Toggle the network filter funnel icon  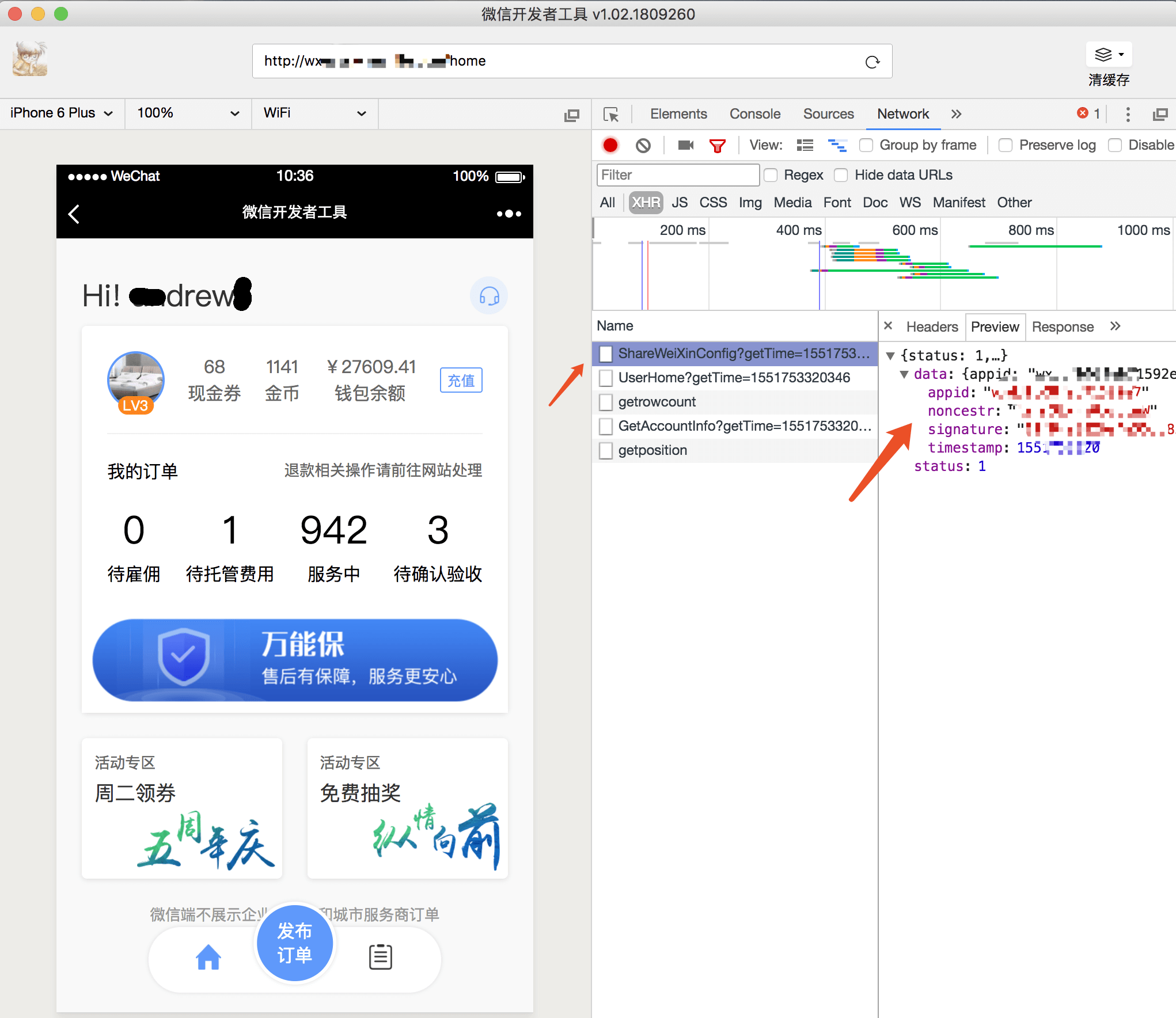(x=718, y=146)
